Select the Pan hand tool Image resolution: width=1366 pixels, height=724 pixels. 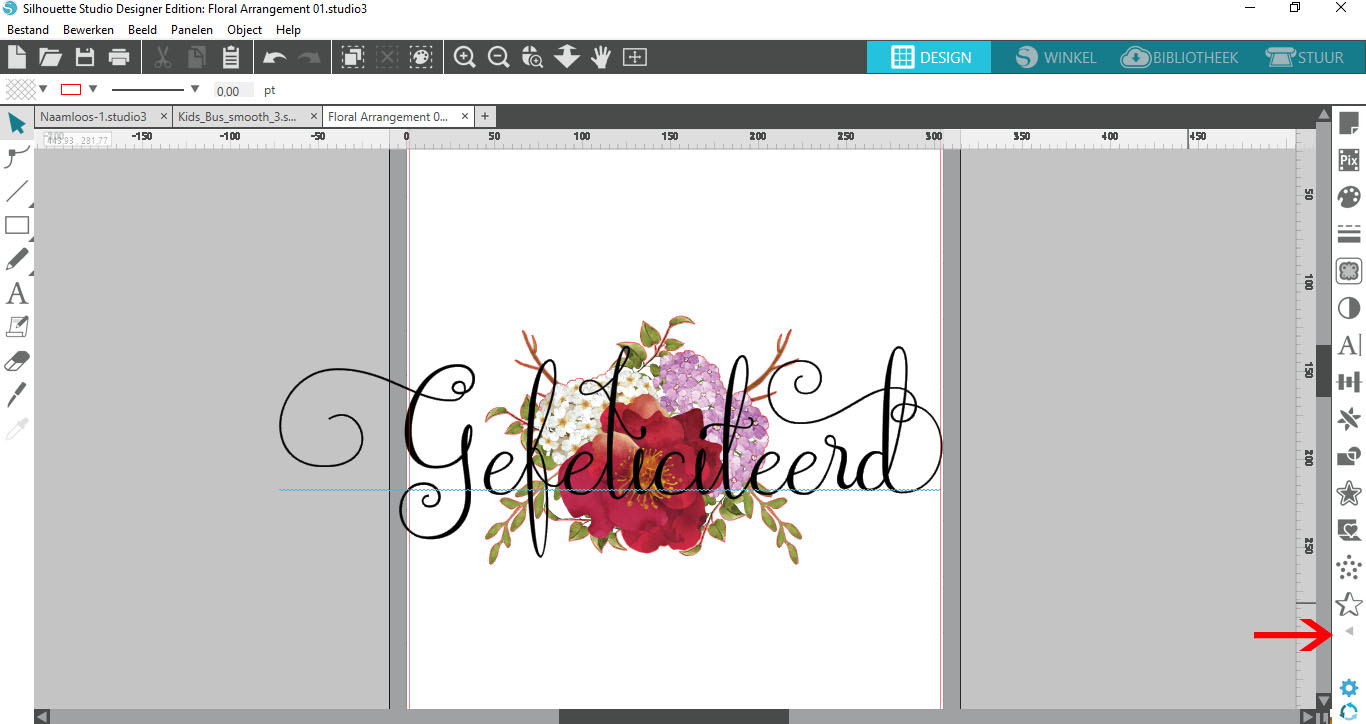click(x=601, y=57)
